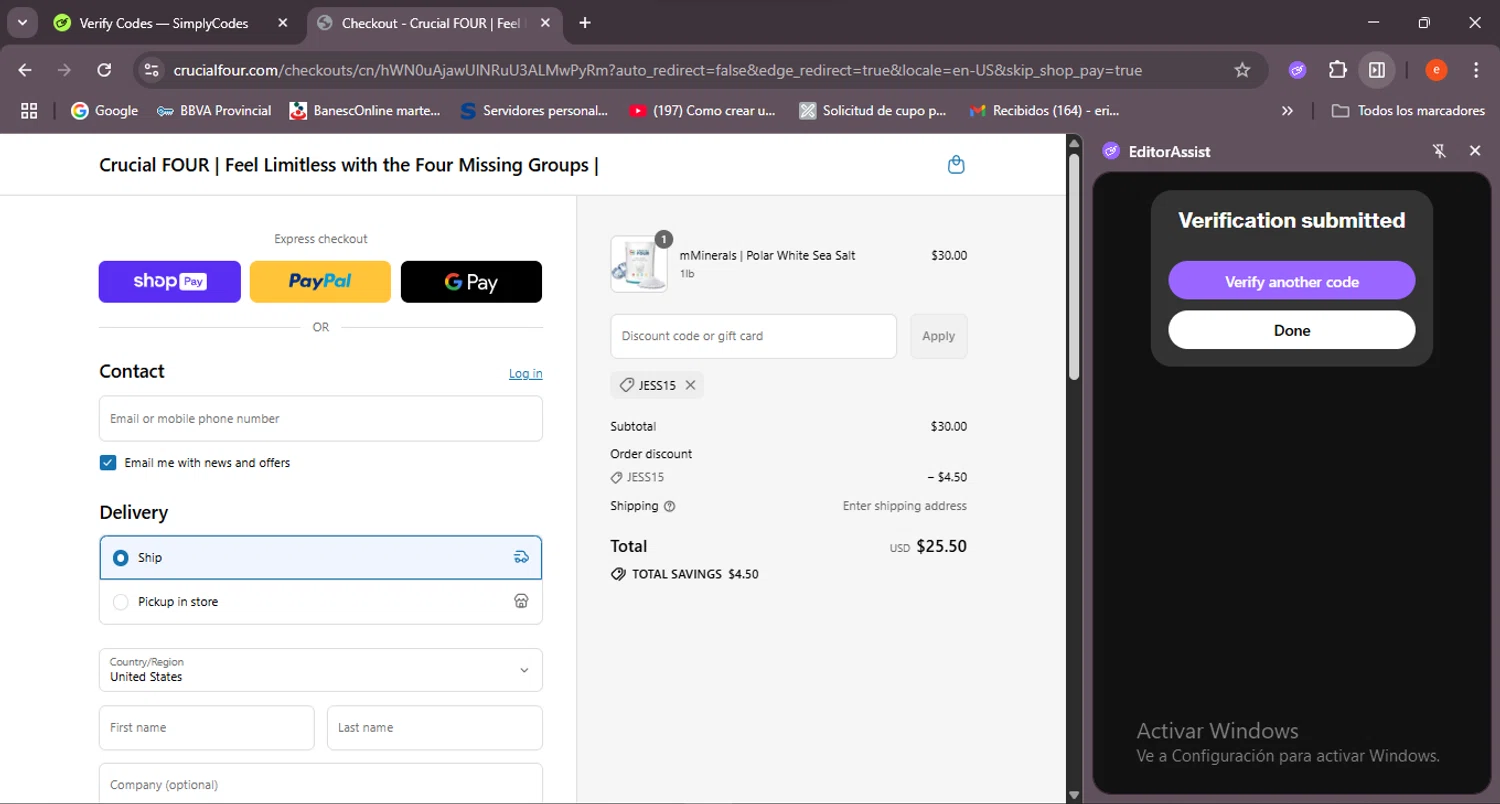
Task: Open the Extensions puzzle icon
Action: (x=1337, y=70)
